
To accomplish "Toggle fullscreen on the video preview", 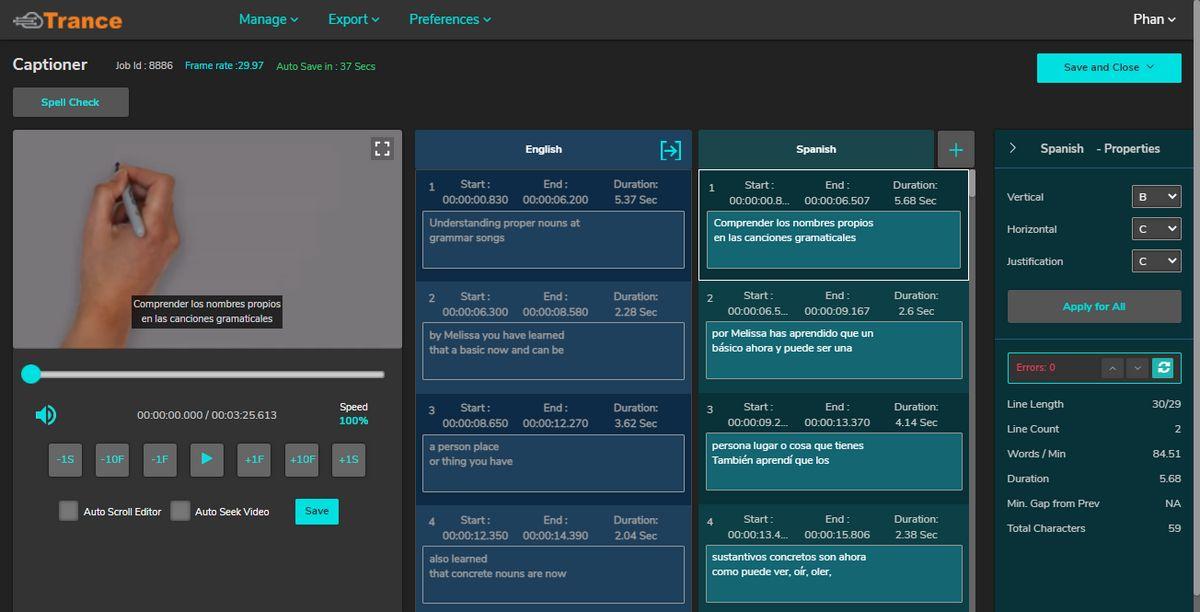I will click(x=381, y=149).
